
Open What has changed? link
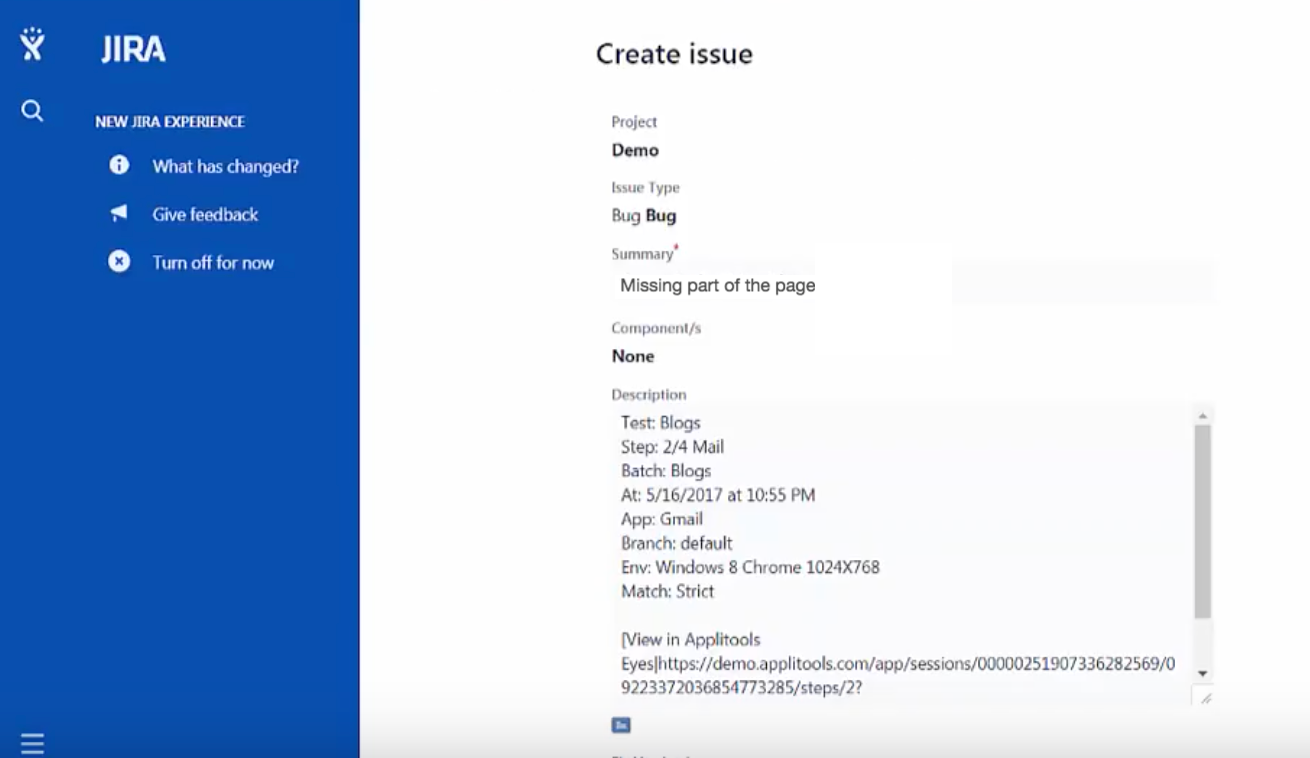[x=225, y=166]
